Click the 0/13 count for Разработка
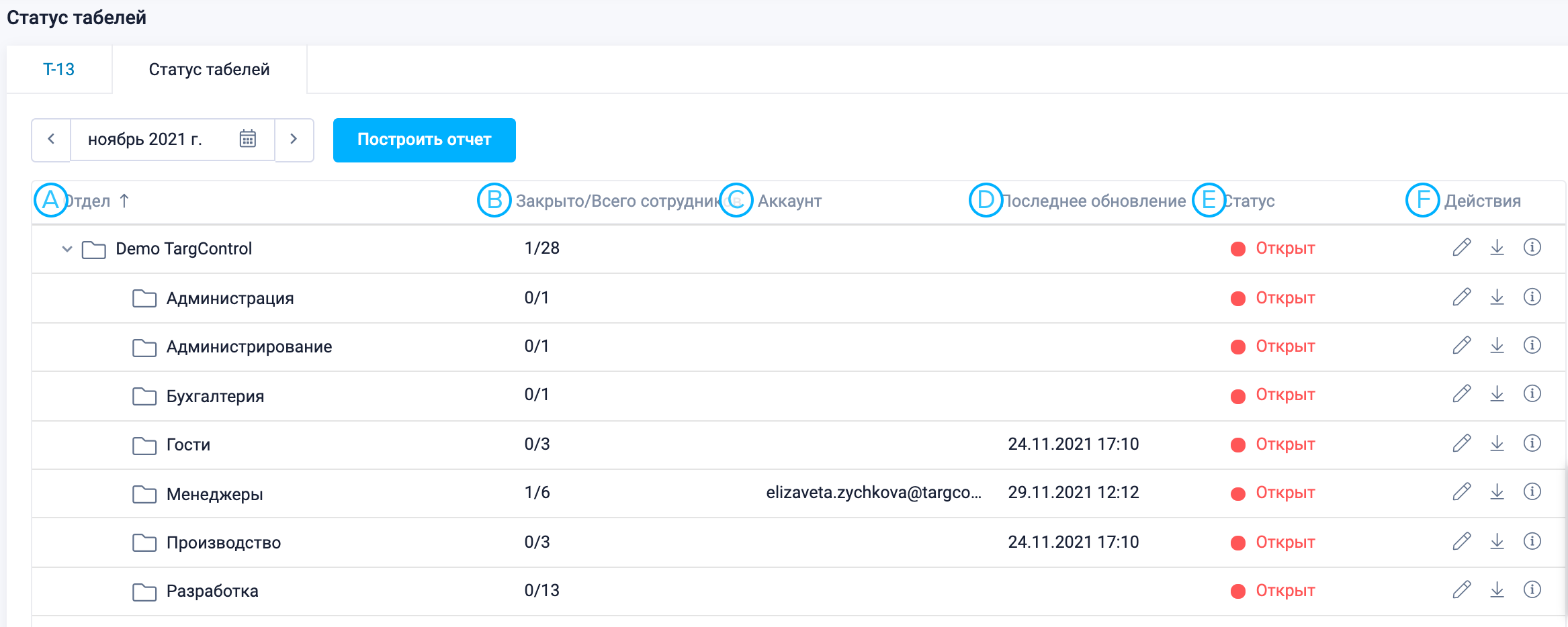The height and width of the screenshot is (627, 1568). click(541, 590)
